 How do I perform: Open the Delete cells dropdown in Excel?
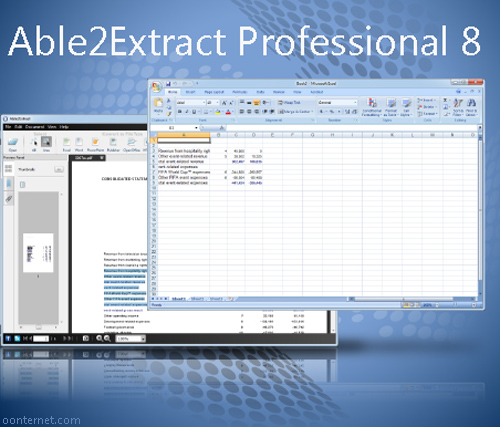coord(427,107)
